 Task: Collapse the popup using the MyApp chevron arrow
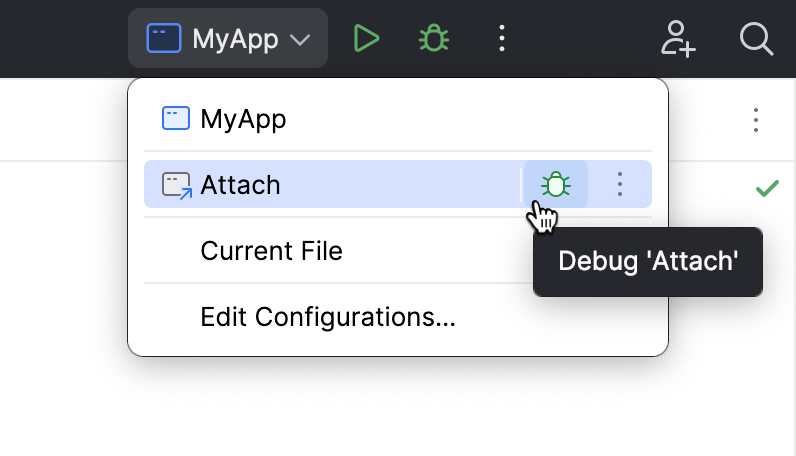pos(300,40)
